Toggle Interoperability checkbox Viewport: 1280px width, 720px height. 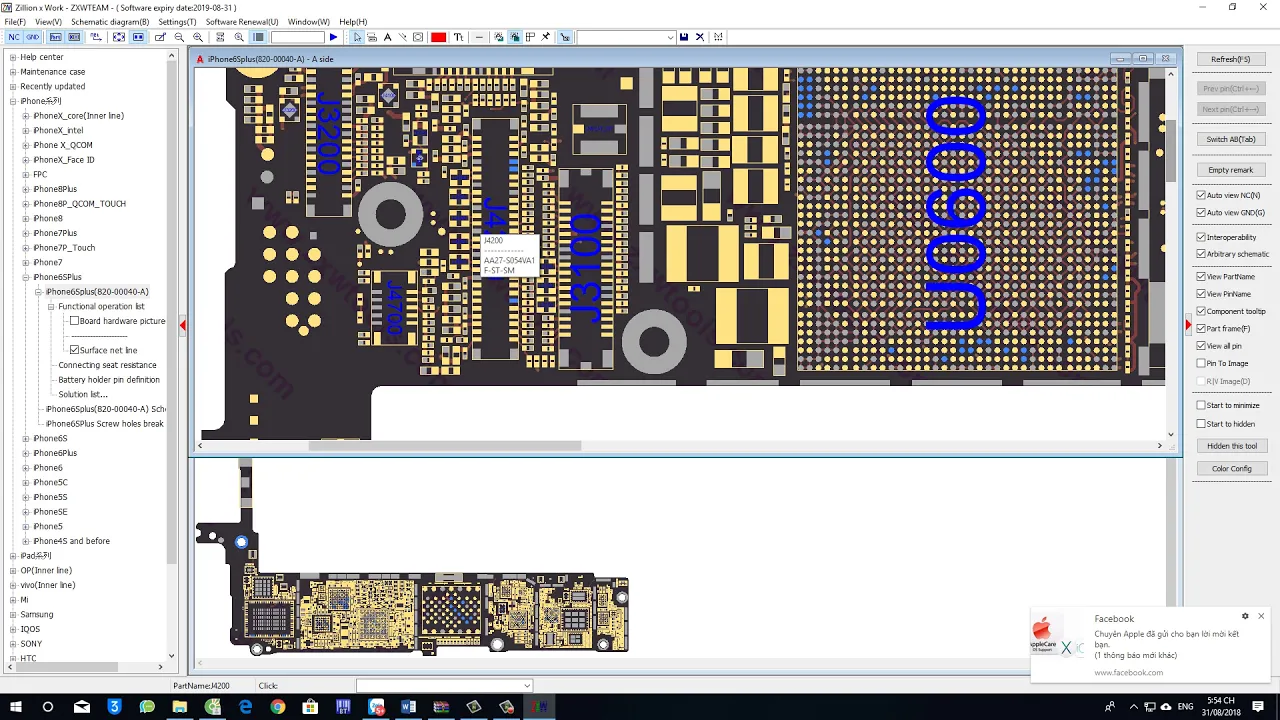click(1201, 237)
